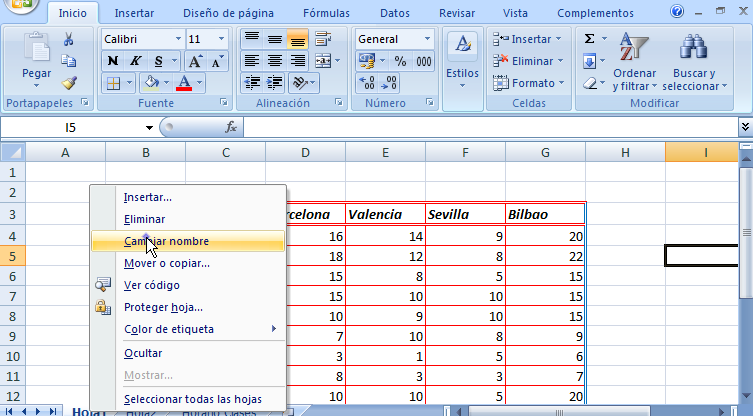This screenshot has width=754, height=417.
Task: Switch to the Fórmulas ribbon tab
Action: coord(326,13)
